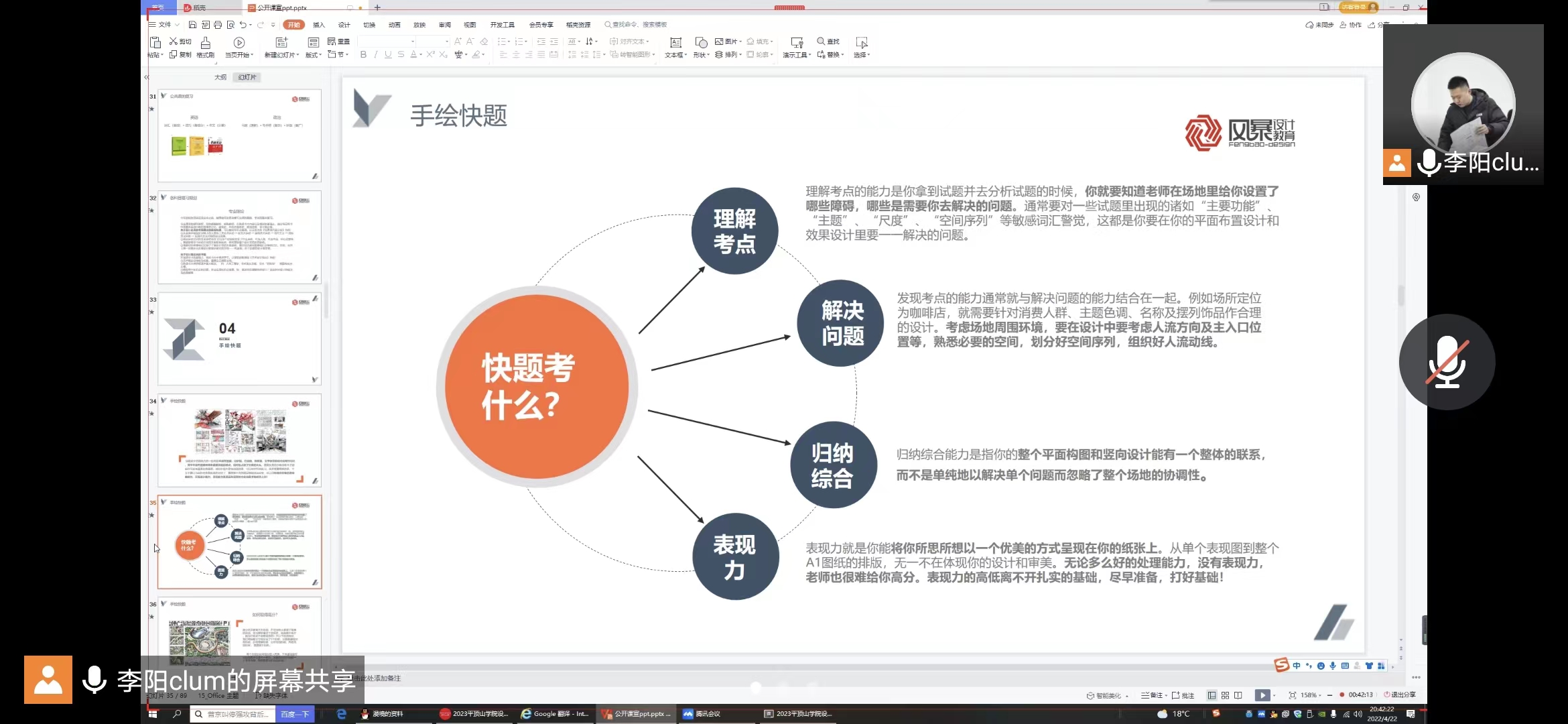This screenshot has height=724, width=1568.
Task: Click the Sogou voice input microphone icon
Action: pos(1333,666)
